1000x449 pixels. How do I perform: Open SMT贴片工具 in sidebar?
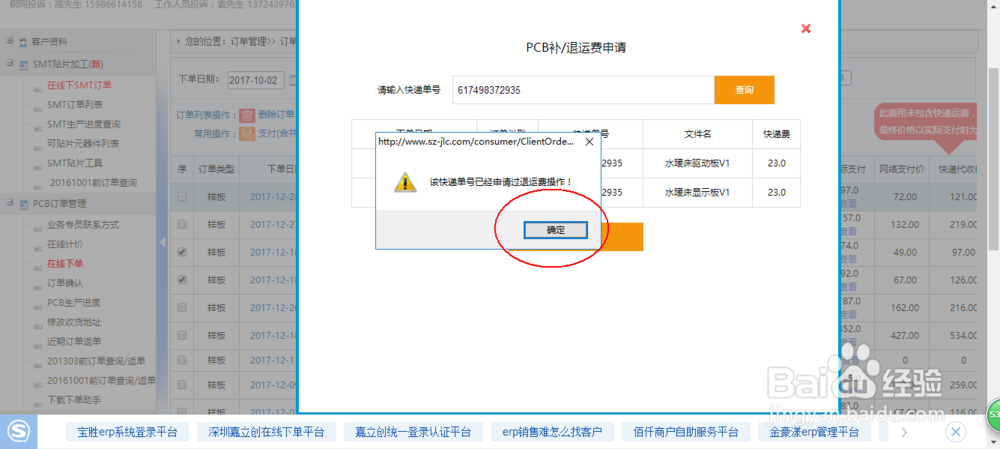pos(75,163)
